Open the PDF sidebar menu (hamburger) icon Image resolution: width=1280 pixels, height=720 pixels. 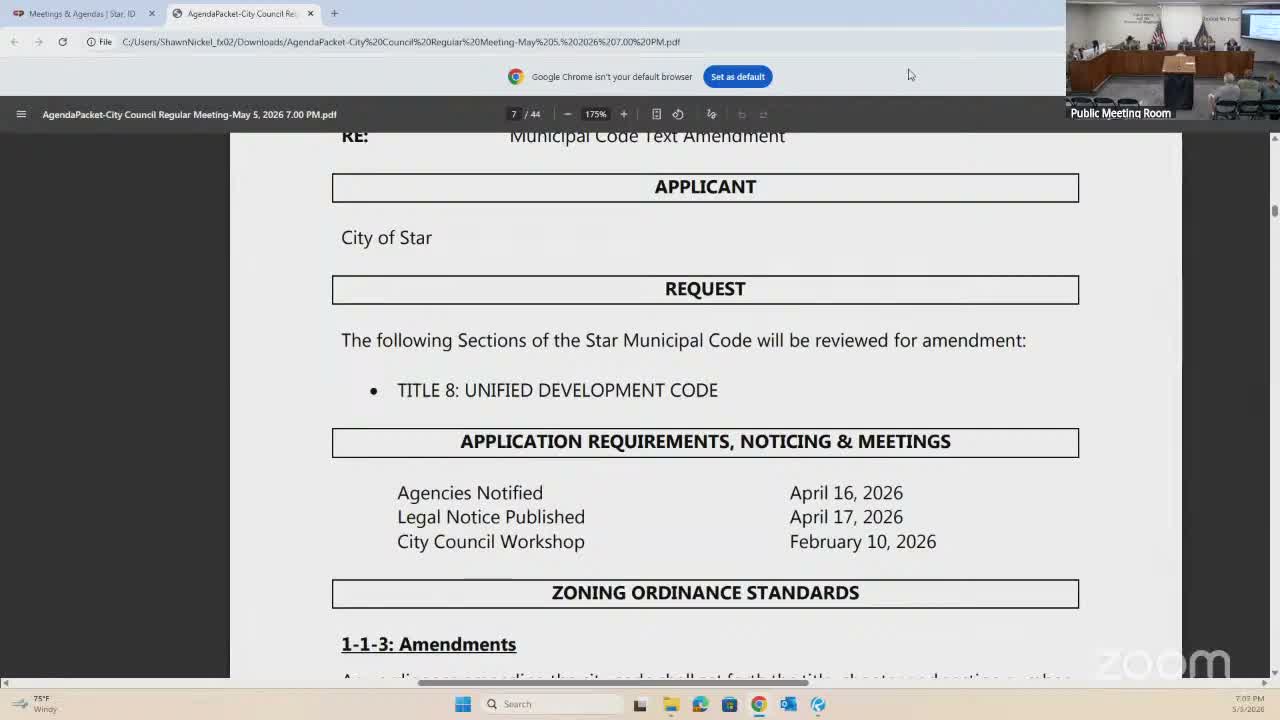pos(21,114)
